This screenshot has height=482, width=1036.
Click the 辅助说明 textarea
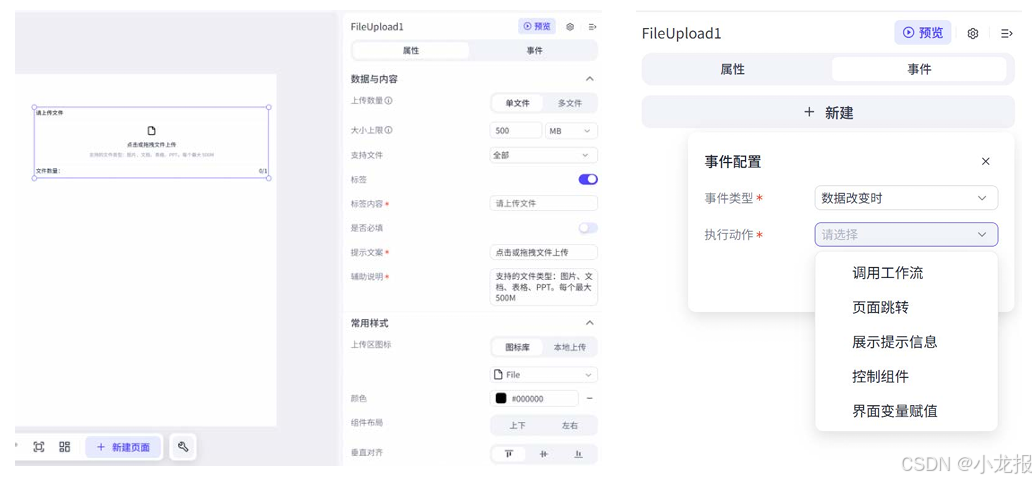click(544, 287)
